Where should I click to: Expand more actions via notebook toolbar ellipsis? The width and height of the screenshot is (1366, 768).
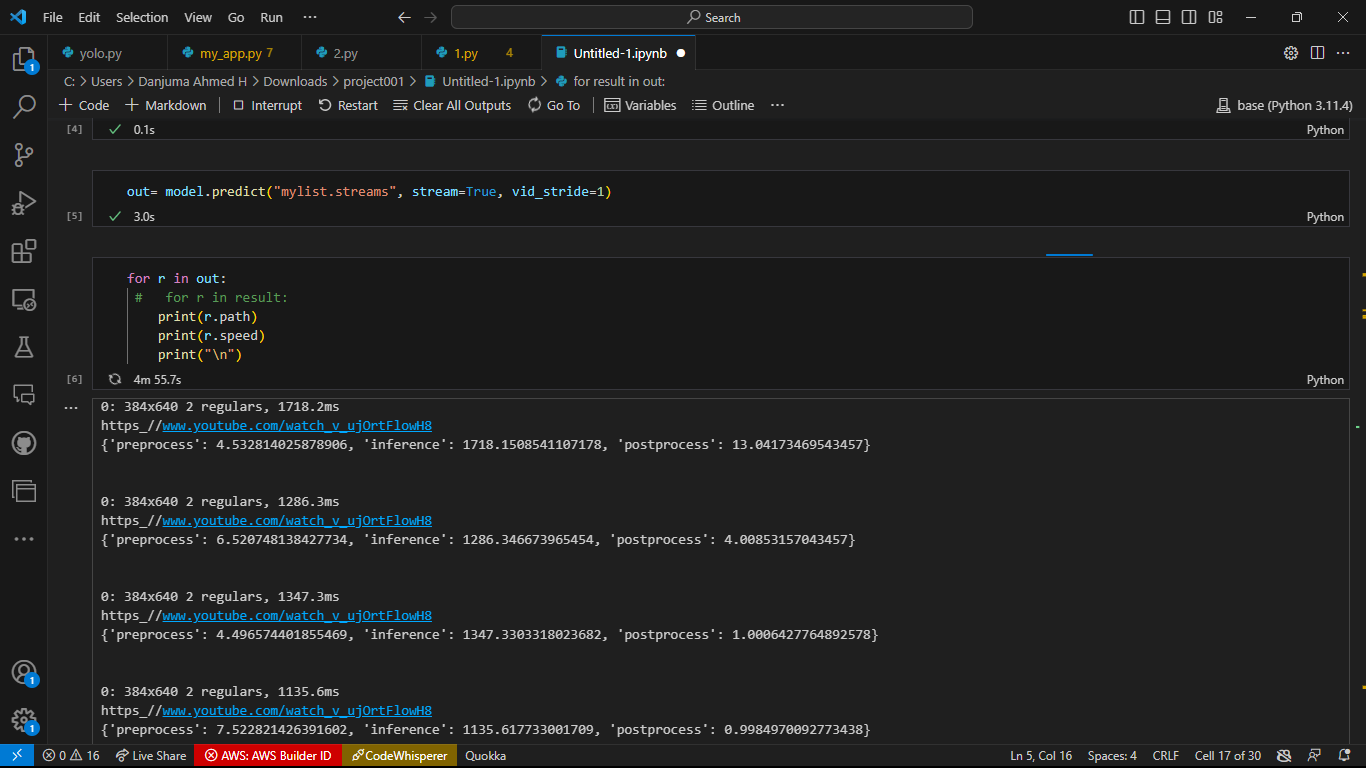[778, 105]
